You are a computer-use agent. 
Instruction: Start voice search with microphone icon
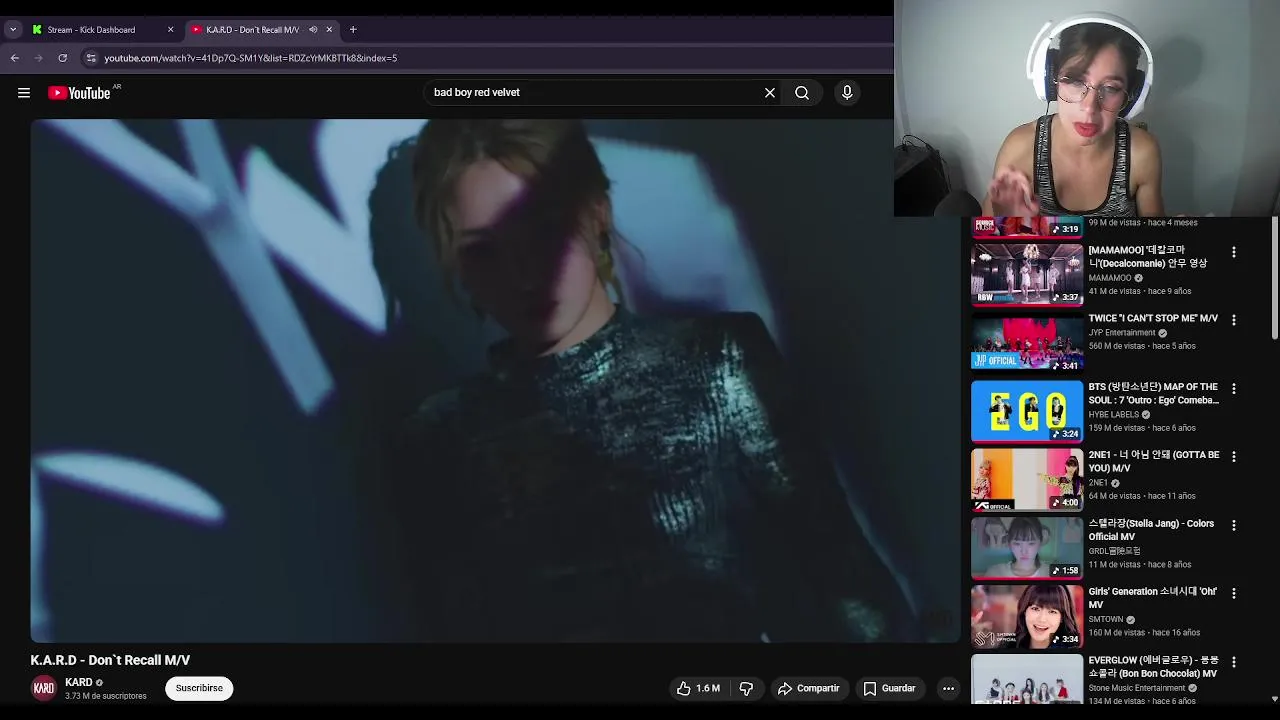(847, 93)
